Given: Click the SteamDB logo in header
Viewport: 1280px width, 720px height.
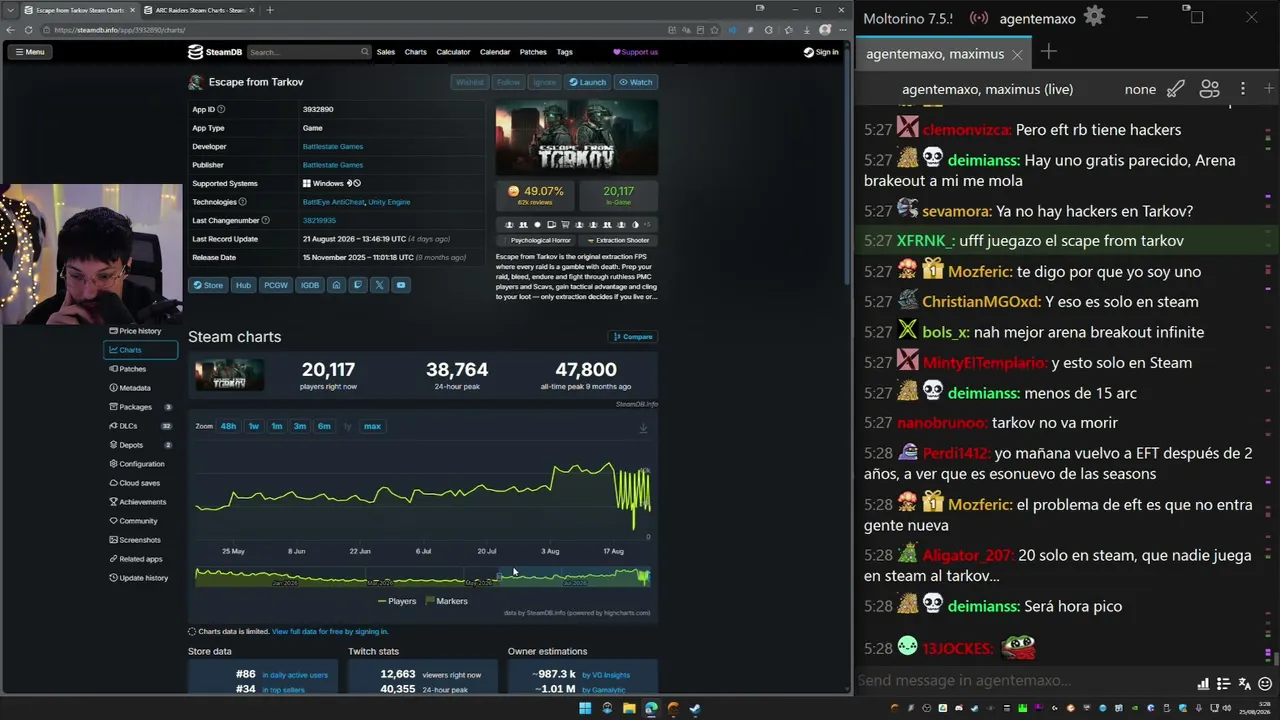Looking at the screenshot, I should [217, 52].
